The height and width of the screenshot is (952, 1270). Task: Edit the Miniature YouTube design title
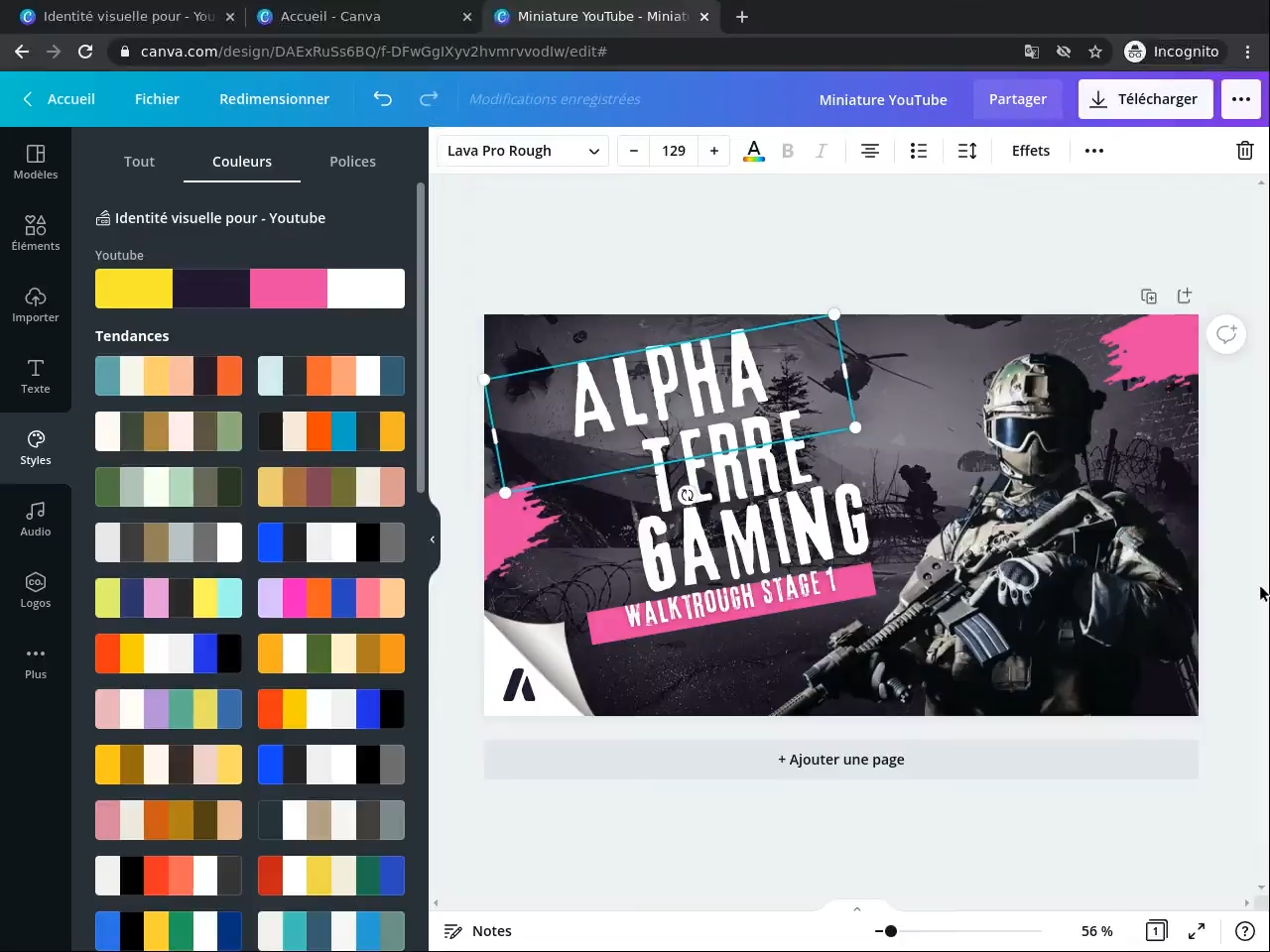(883, 99)
